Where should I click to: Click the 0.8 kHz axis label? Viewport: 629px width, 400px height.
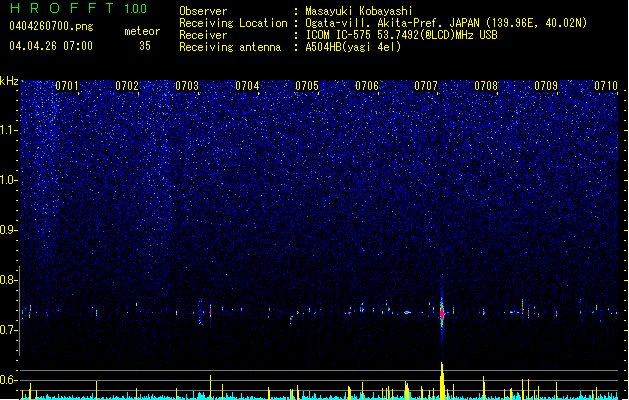pos(7,280)
